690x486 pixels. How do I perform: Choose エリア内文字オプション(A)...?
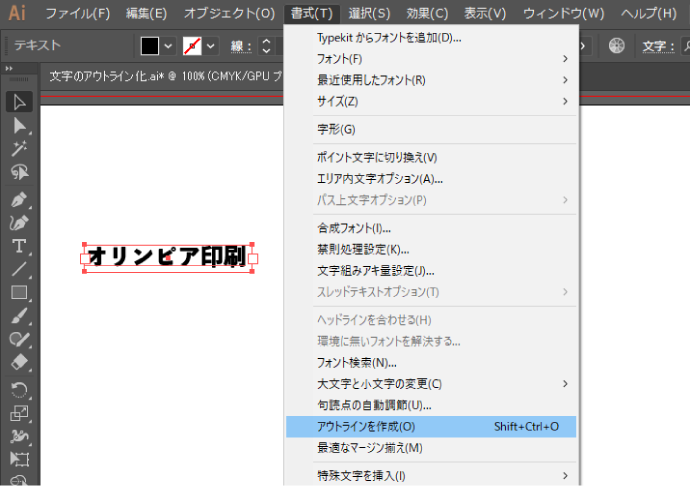(431, 179)
